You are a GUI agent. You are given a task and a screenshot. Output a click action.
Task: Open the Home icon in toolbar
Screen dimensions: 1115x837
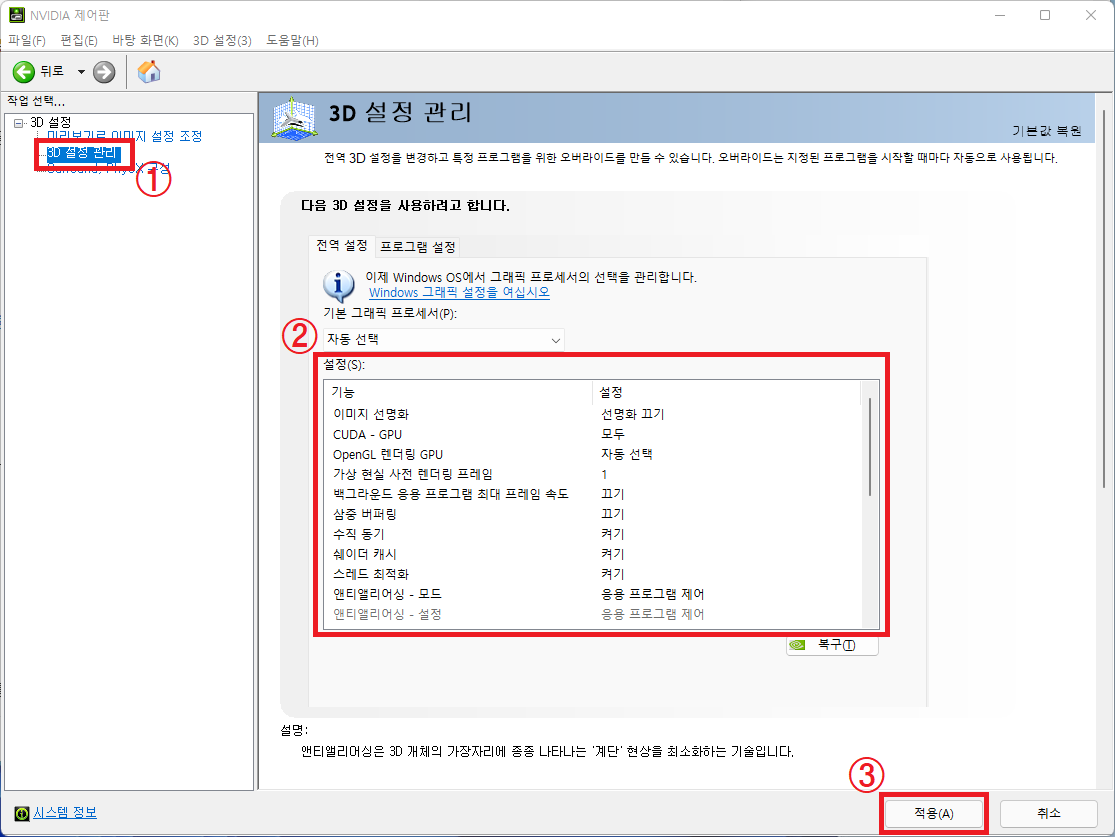click(149, 71)
